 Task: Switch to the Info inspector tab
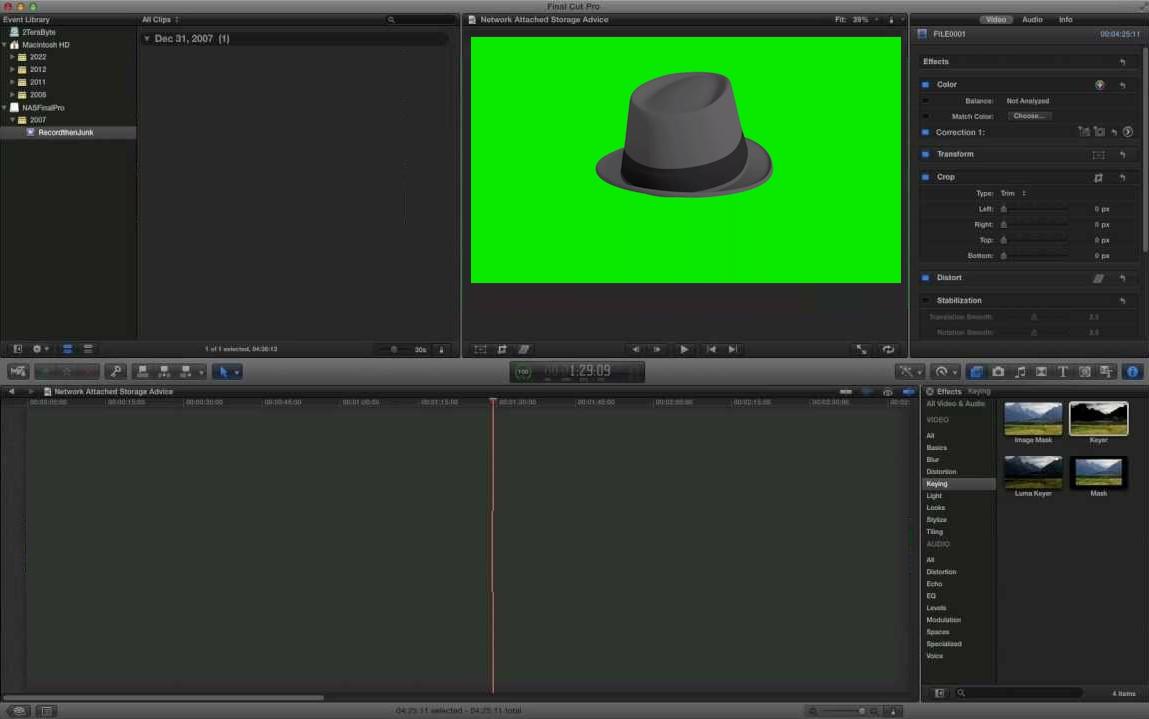point(1065,20)
